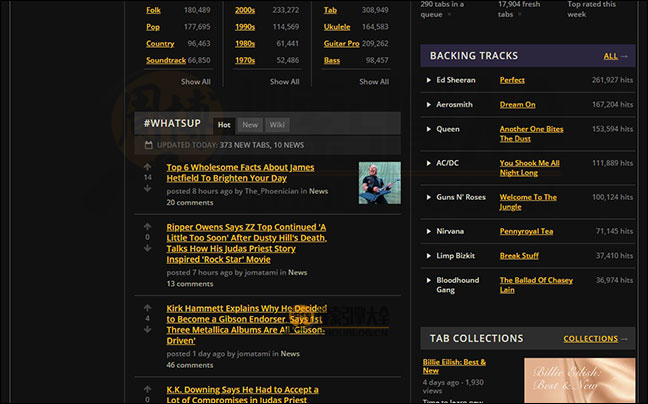The image size is (648, 404).
Task: Browse tabs from the 1980s
Action: pyautogui.click(x=245, y=44)
